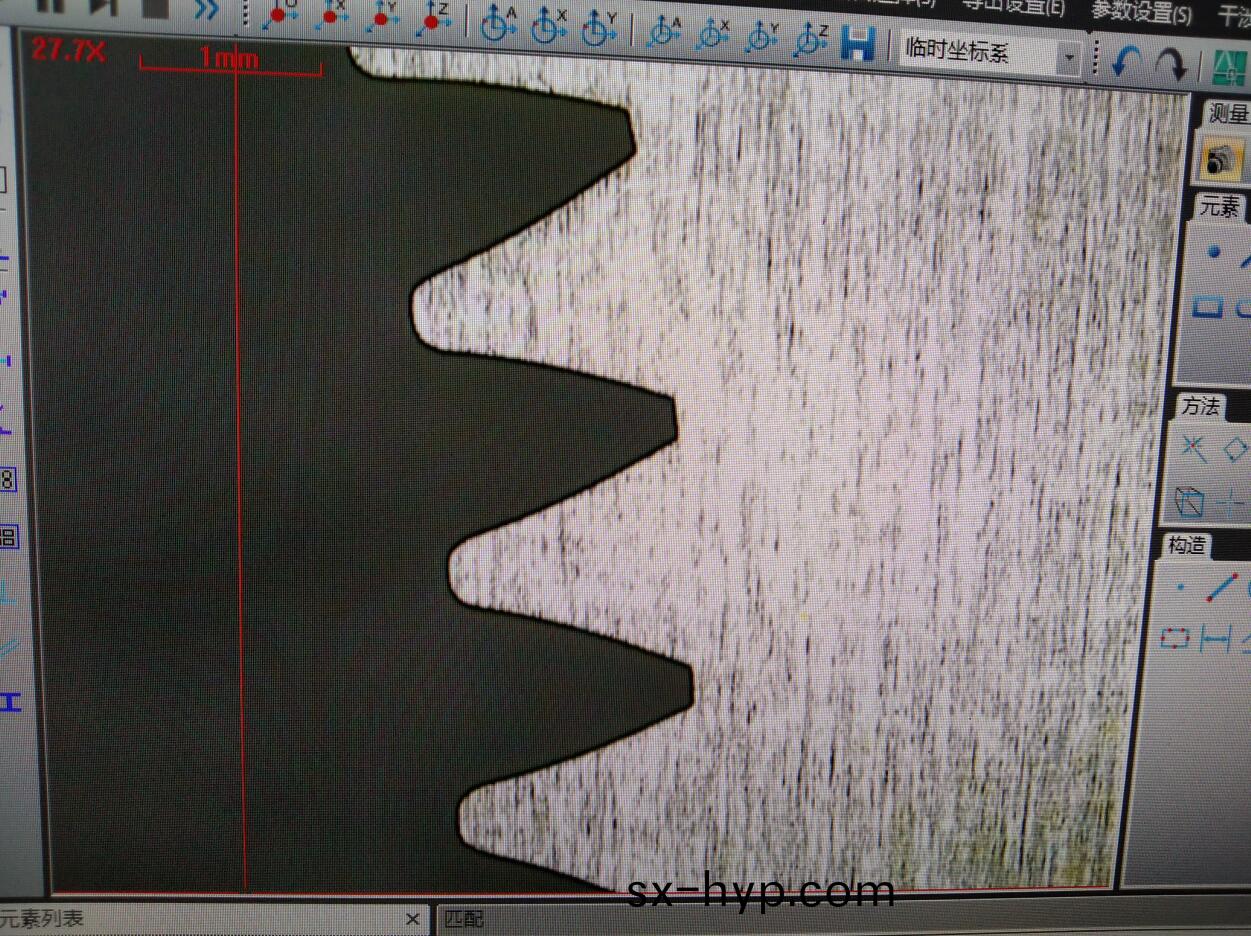
Task: Click the redo arrow icon
Action: [1170, 65]
